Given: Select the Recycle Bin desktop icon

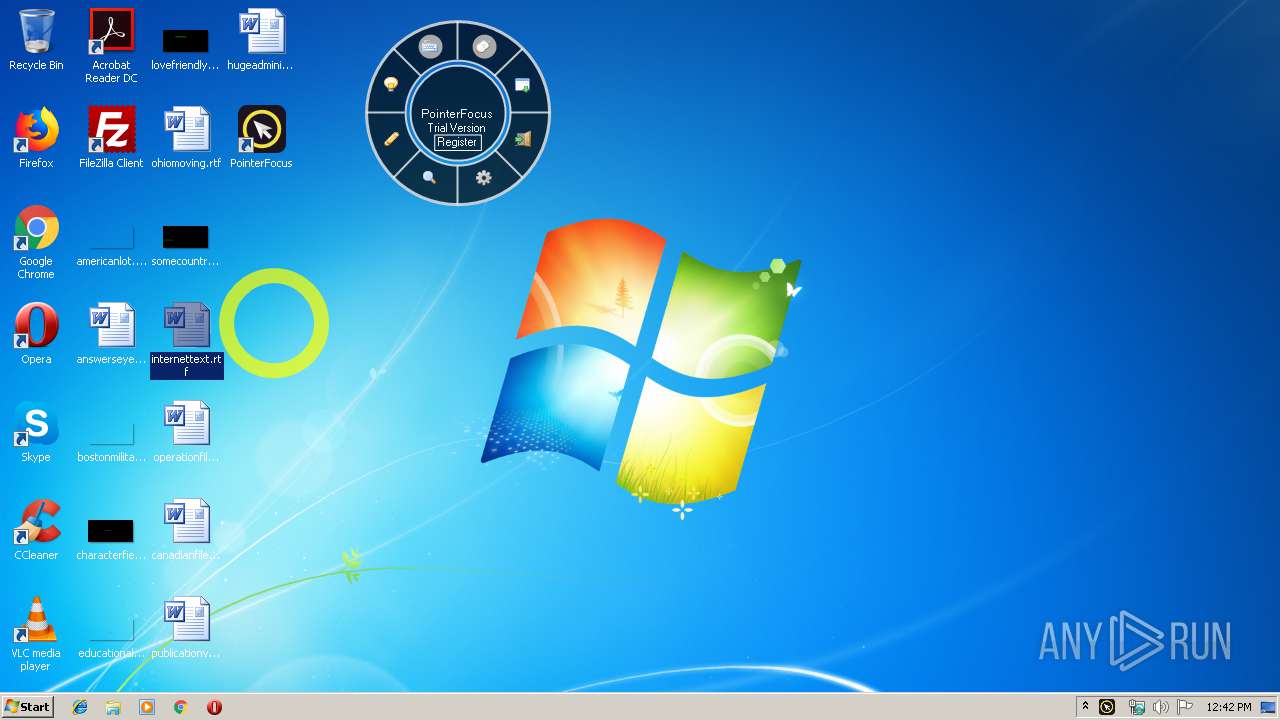Looking at the screenshot, I should tap(36, 41).
